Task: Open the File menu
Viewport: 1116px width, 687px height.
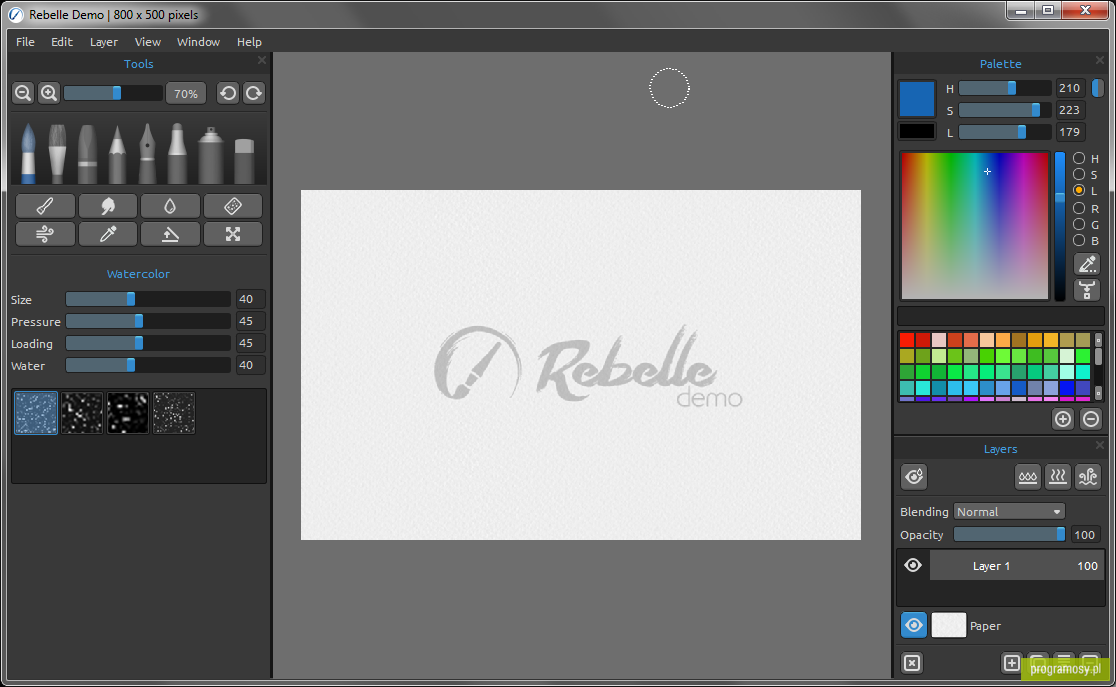Action: click(x=25, y=42)
